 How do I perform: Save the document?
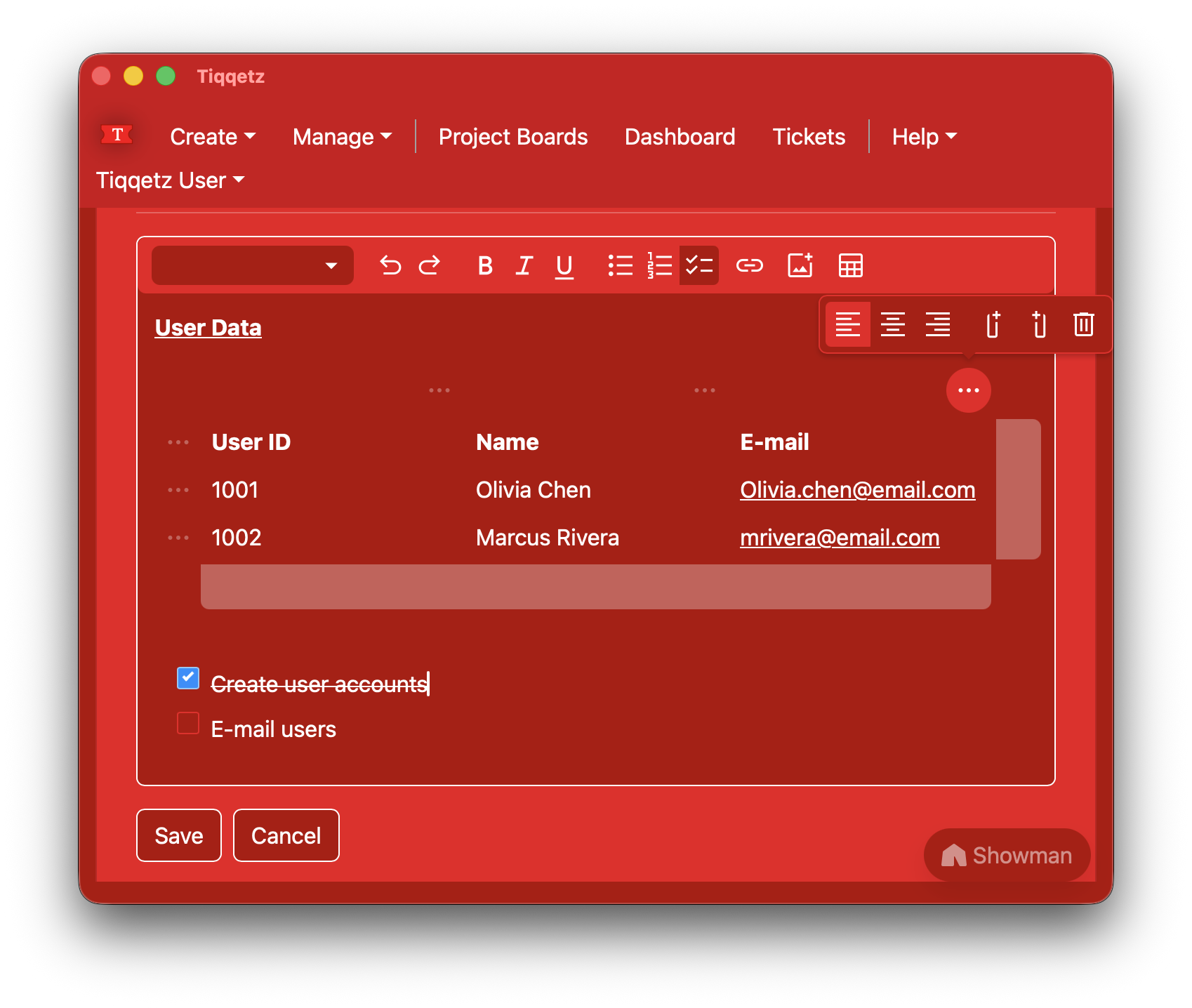[179, 835]
